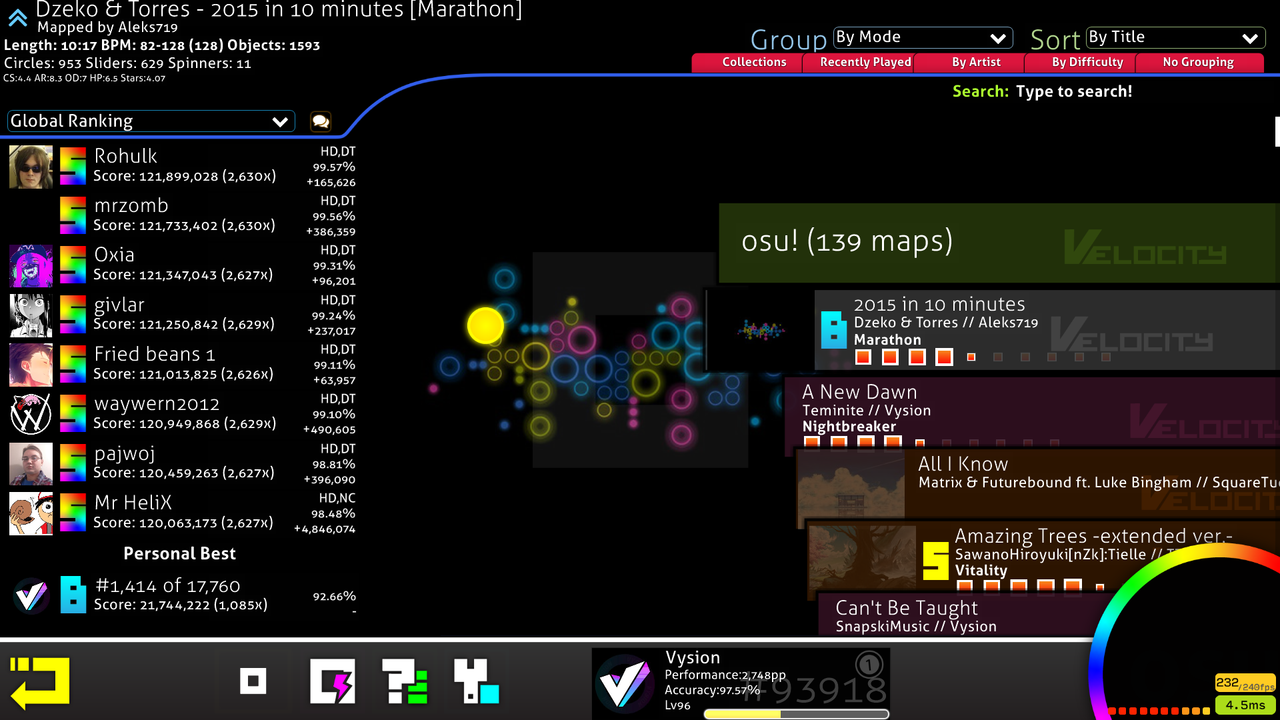This screenshot has height=720, width=1280.
Task: Click the pajwoj player name
Action: tap(125, 454)
